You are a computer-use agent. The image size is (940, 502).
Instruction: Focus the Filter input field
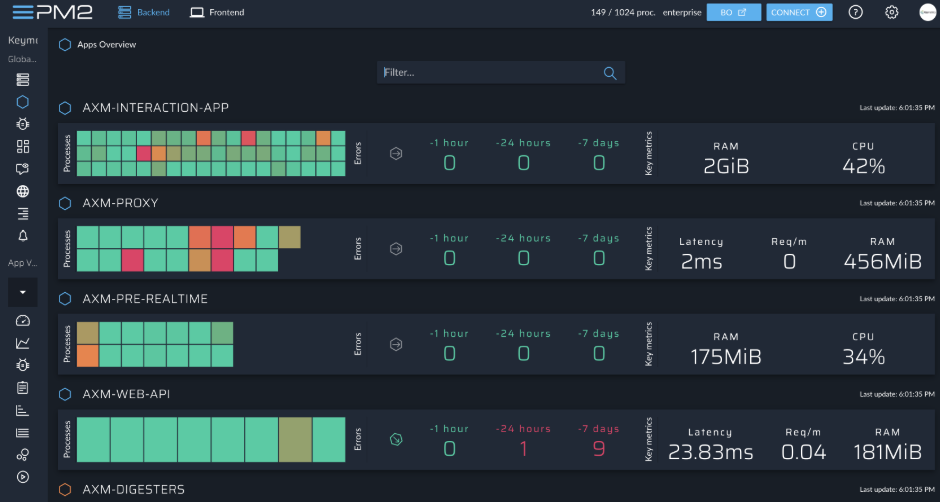(501, 73)
